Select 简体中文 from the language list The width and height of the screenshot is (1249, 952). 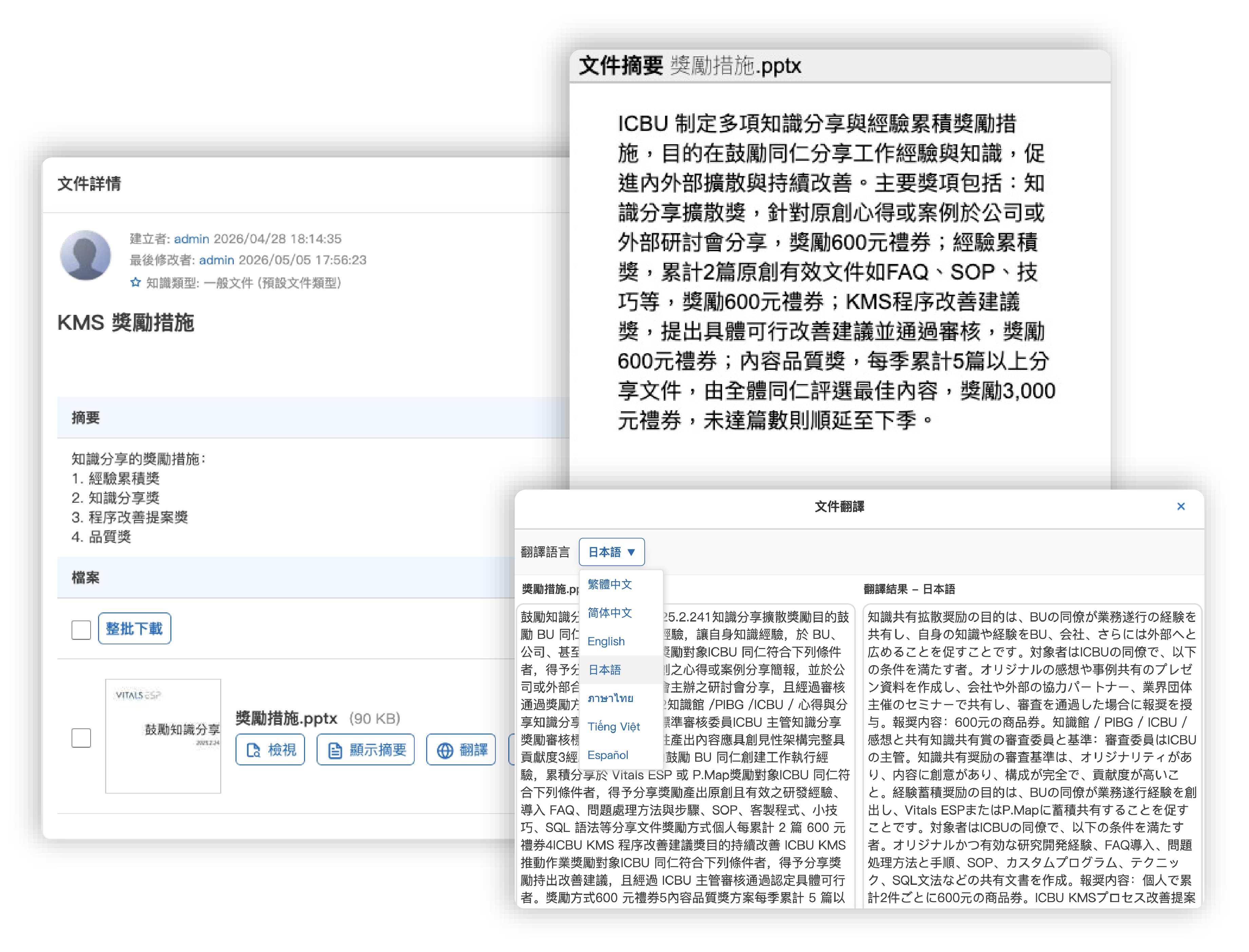[610, 613]
